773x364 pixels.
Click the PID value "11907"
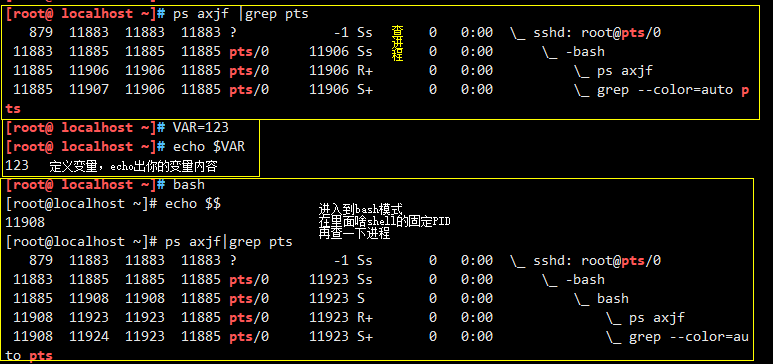(89, 89)
